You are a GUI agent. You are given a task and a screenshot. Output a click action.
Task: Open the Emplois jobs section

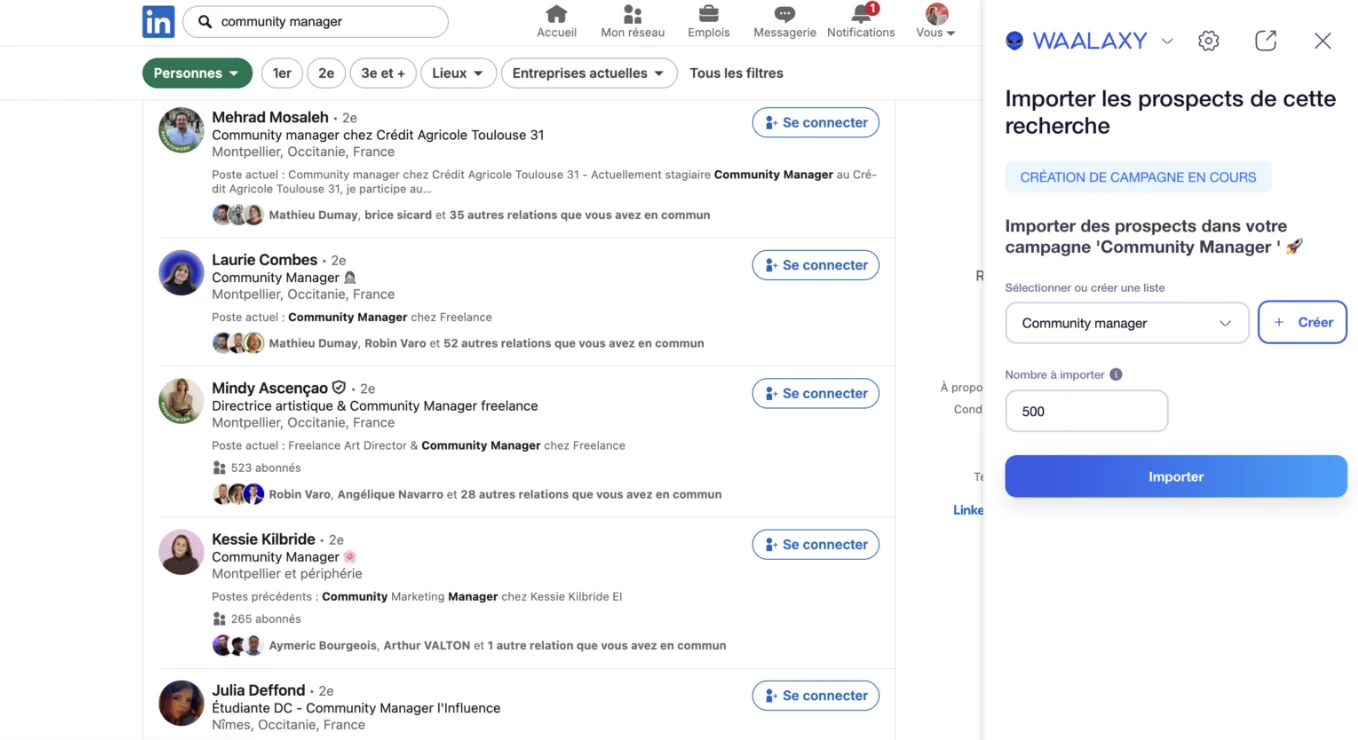[709, 21]
